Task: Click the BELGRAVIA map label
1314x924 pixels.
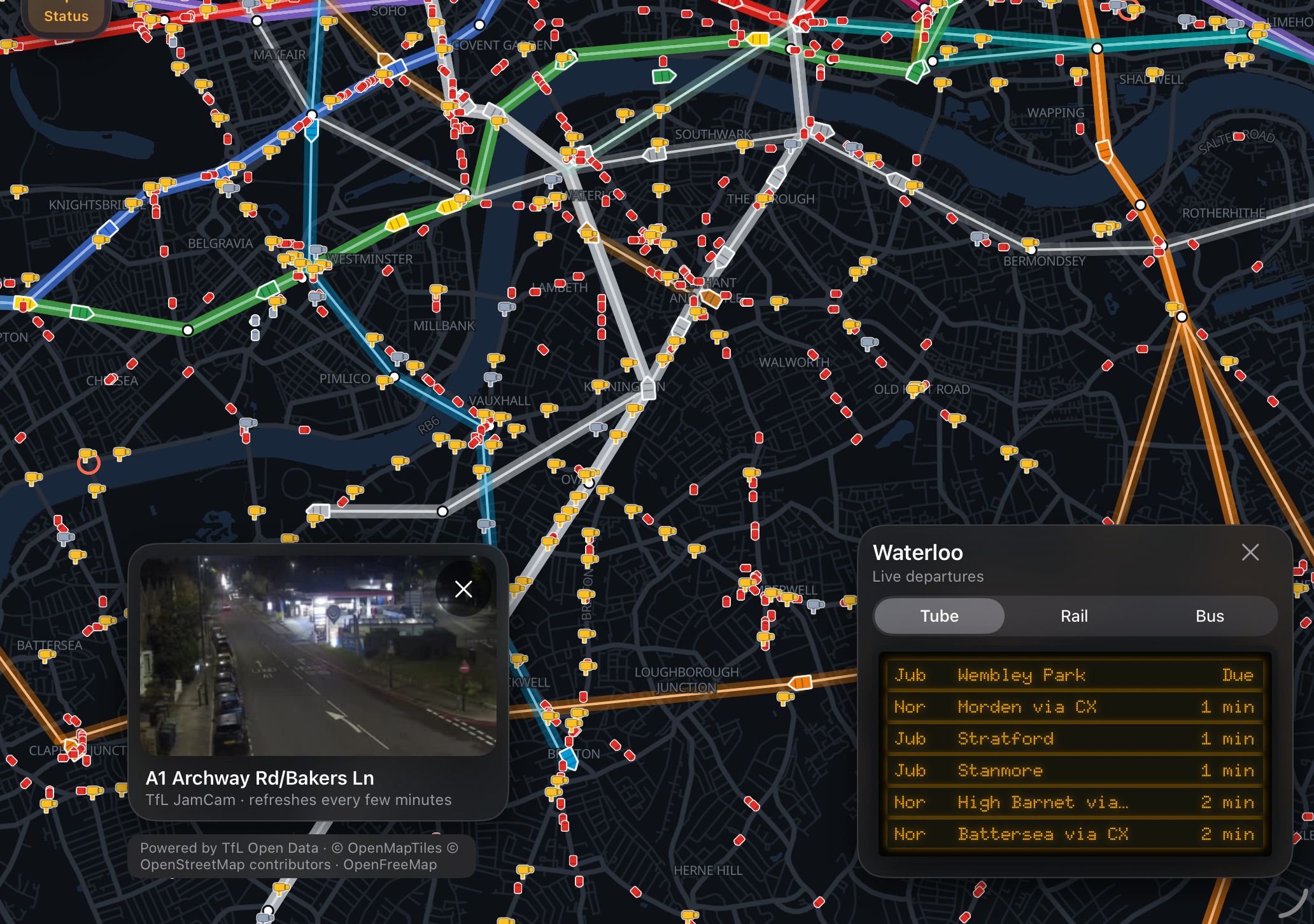Action: (220, 244)
